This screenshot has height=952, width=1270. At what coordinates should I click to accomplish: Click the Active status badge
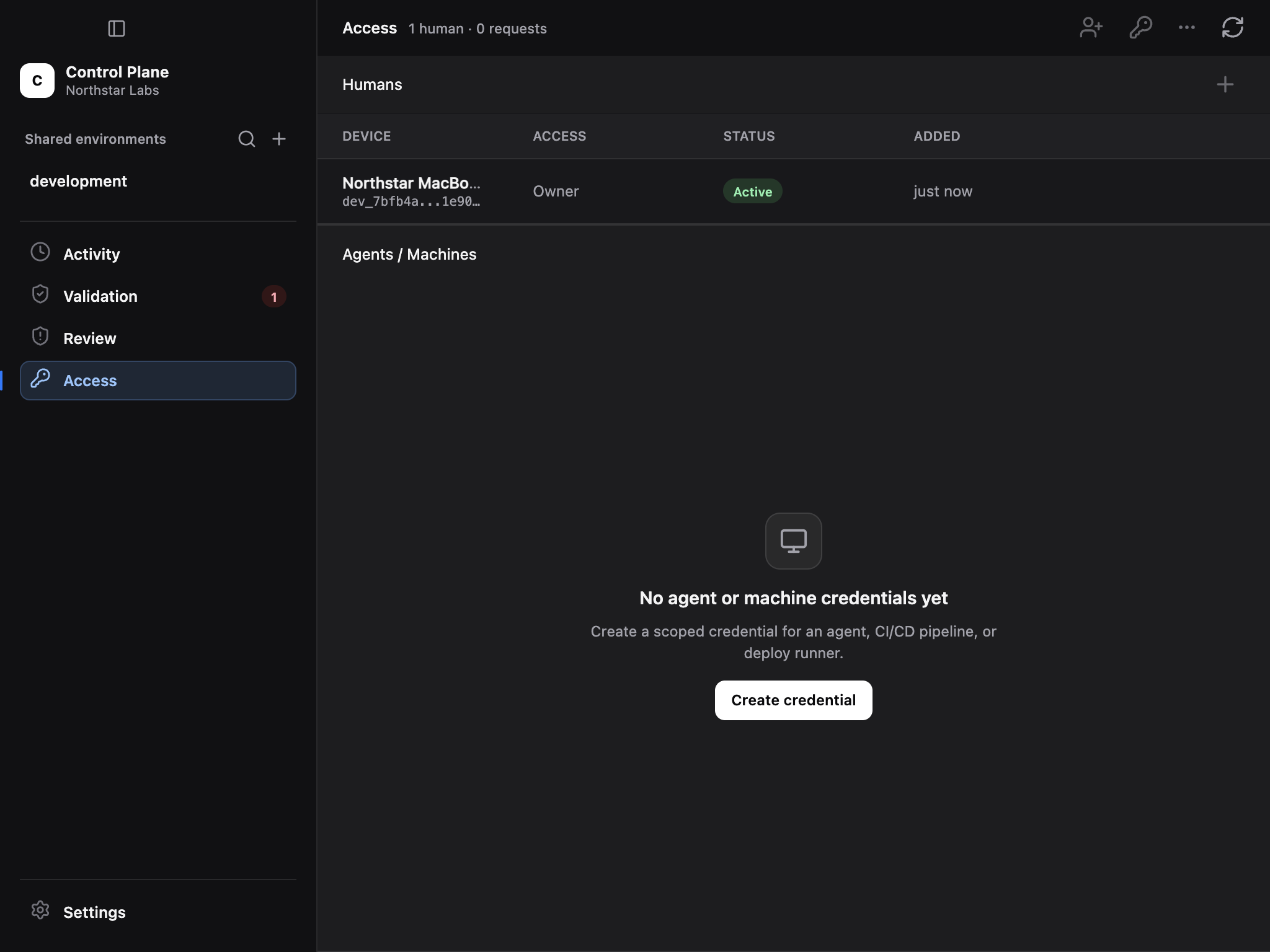pyautogui.click(x=753, y=192)
